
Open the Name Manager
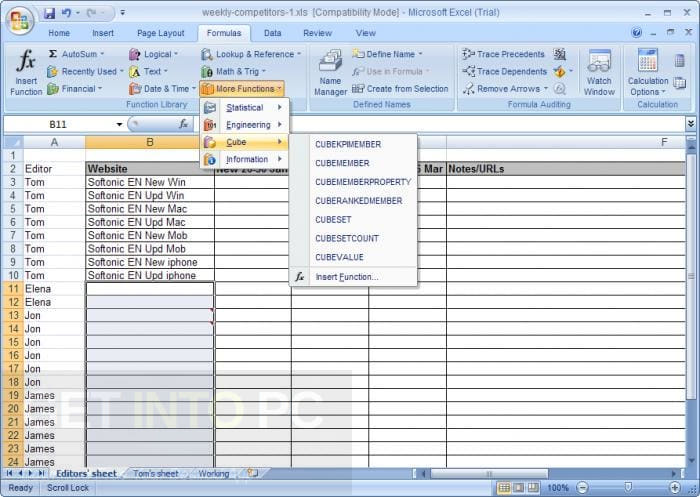(x=330, y=73)
